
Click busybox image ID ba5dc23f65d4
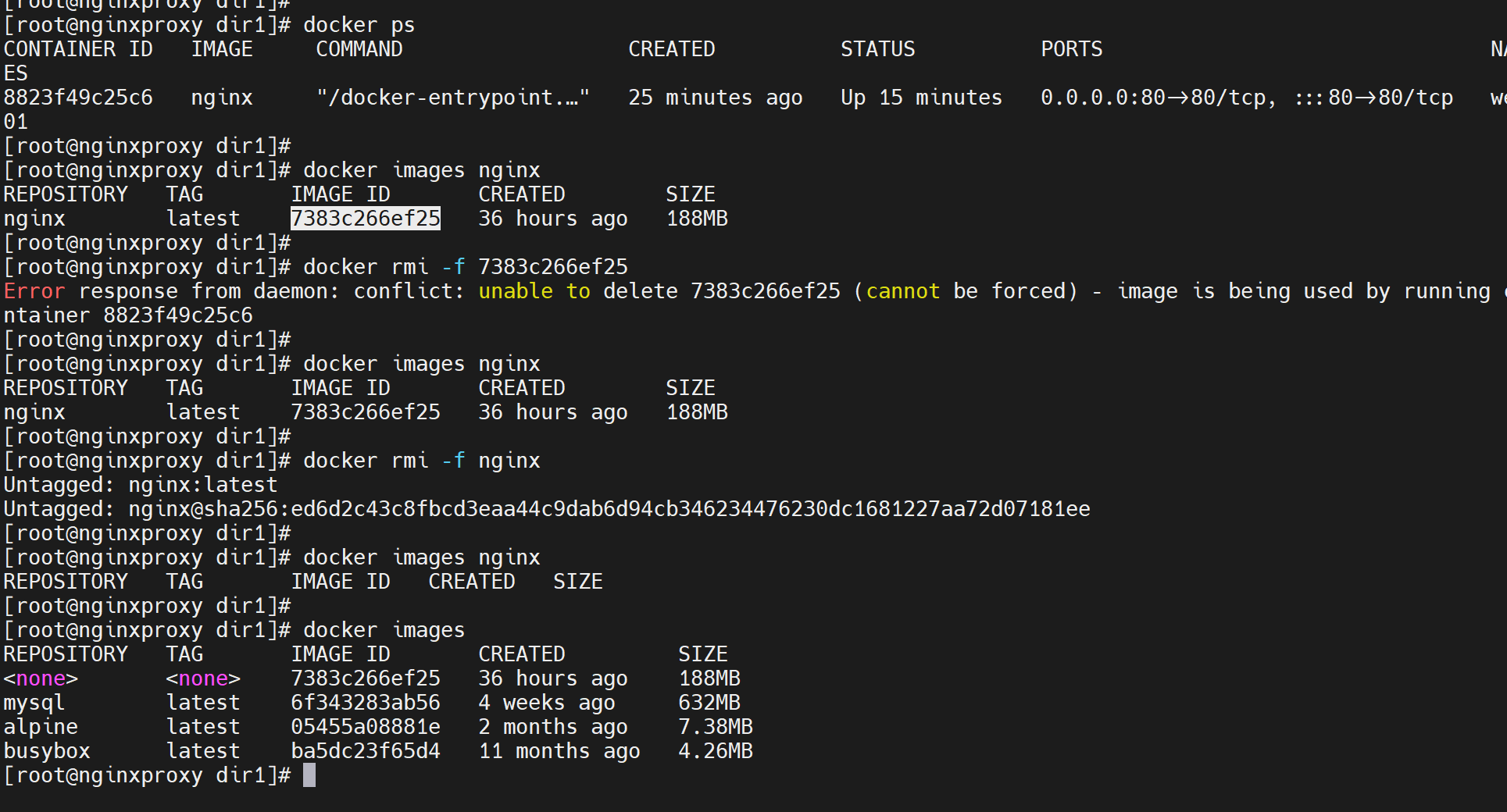pyautogui.click(x=365, y=751)
